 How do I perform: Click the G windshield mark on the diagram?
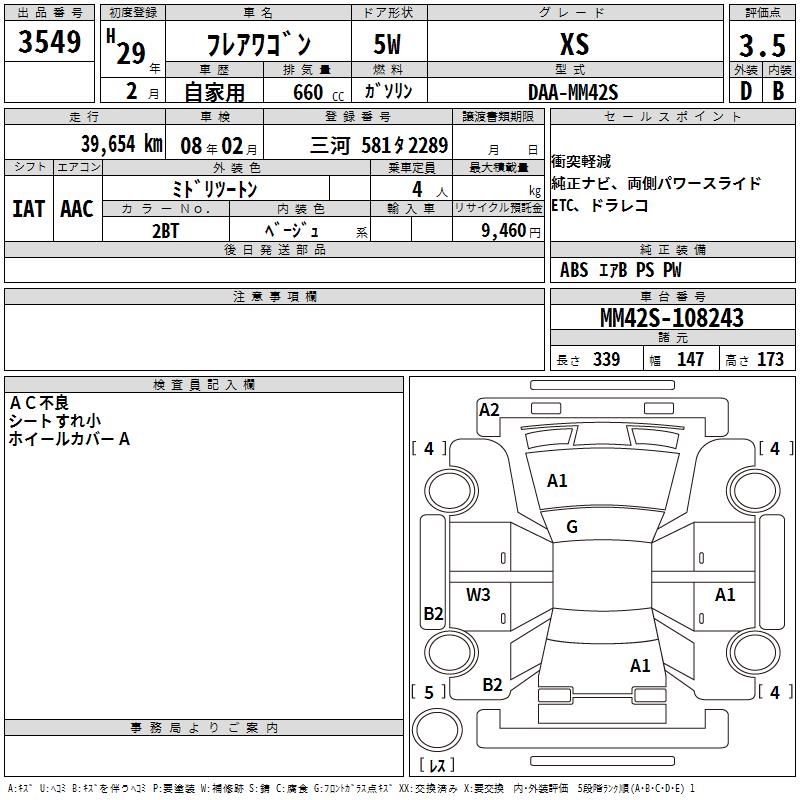click(x=572, y=527)
